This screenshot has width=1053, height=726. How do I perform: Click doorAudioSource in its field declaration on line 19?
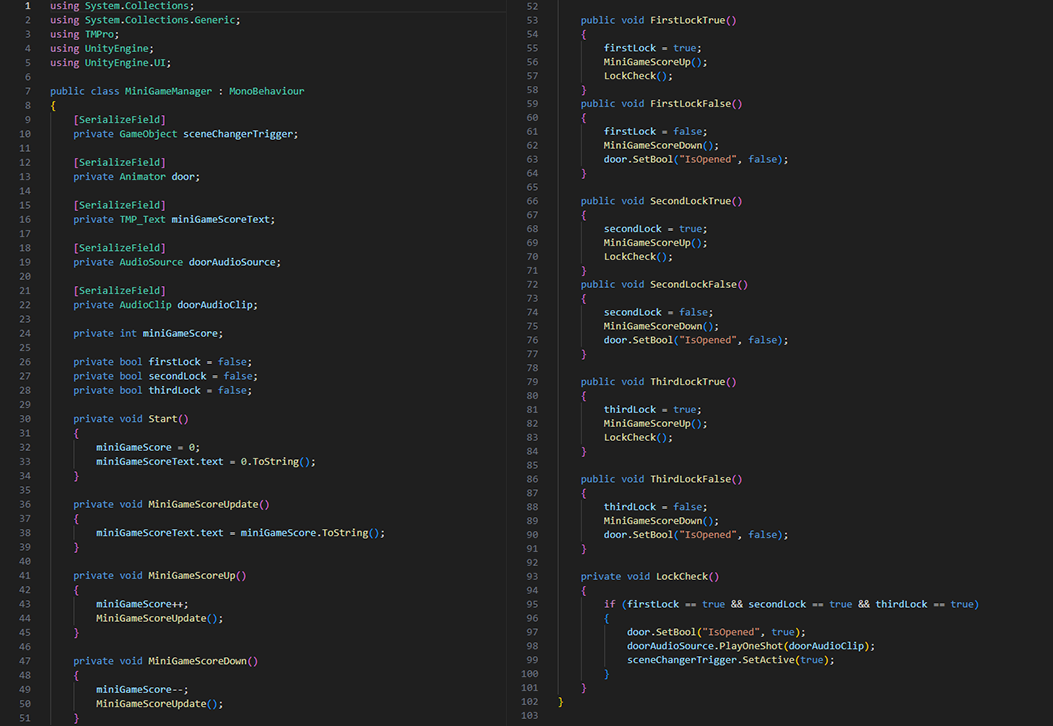234,262
